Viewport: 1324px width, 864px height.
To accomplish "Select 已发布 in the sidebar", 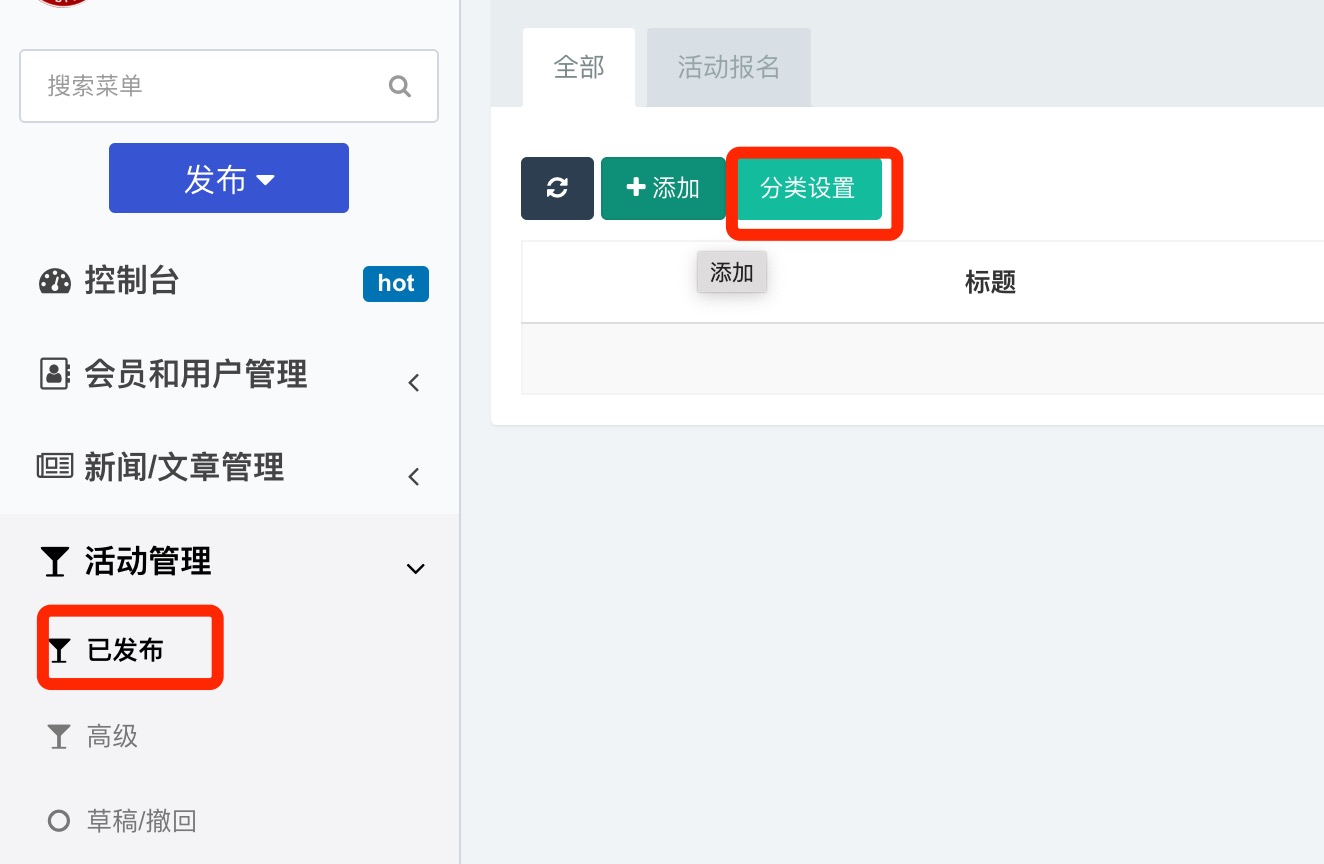I will (x=125, y=651).
